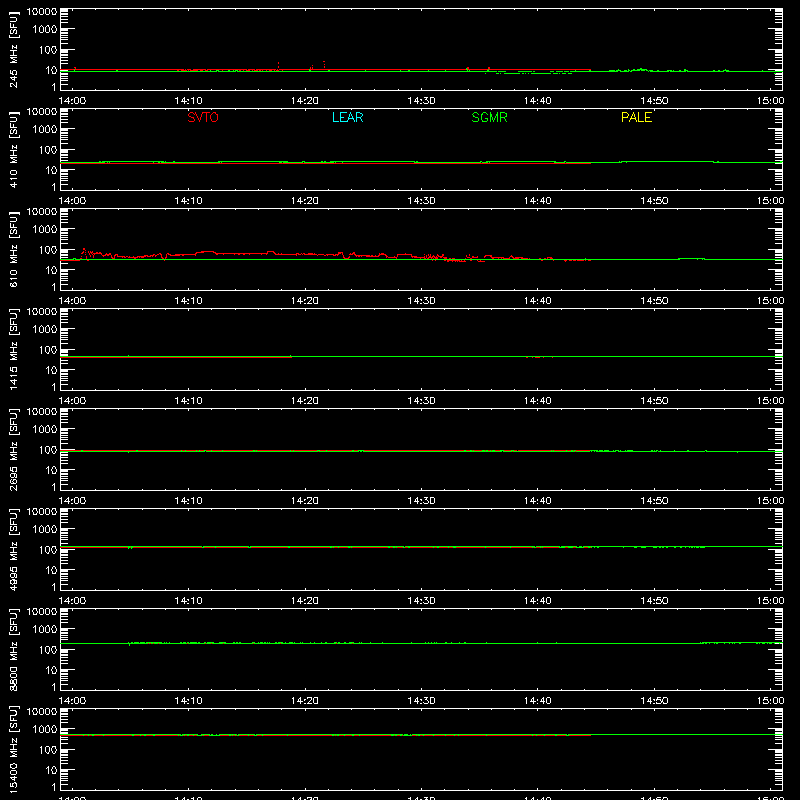Click 15:00 tick label below 1415 MHz panel
Image resolution: width=800 pixels, height=800 pixels.
pyautogui.click(x=770, y=401)
